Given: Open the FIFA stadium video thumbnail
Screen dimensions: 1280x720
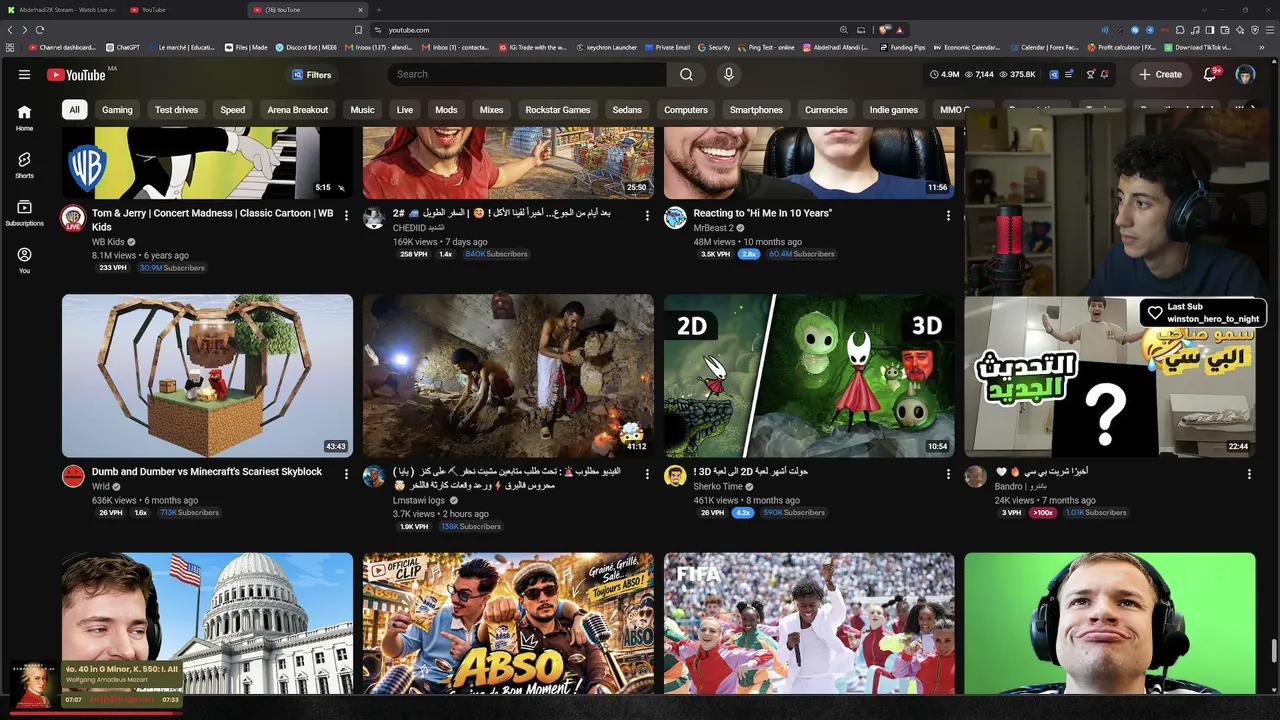Looking at the screenshot, I should tap(809, 623).
